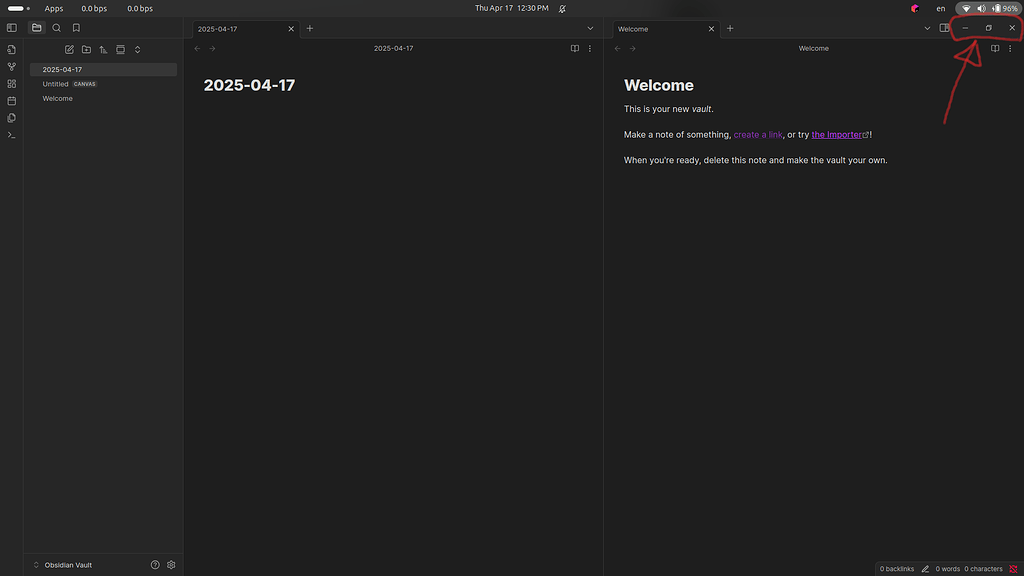Switch to the Search tab in the sidebar

[x=56, y=27]
